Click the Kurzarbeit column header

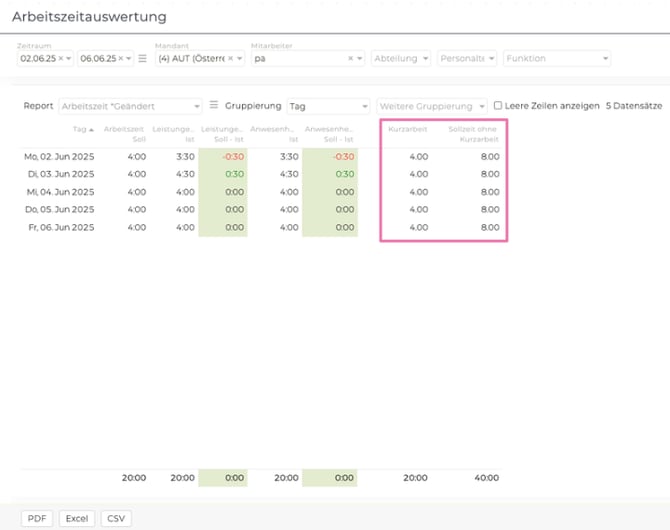point(408,130)
